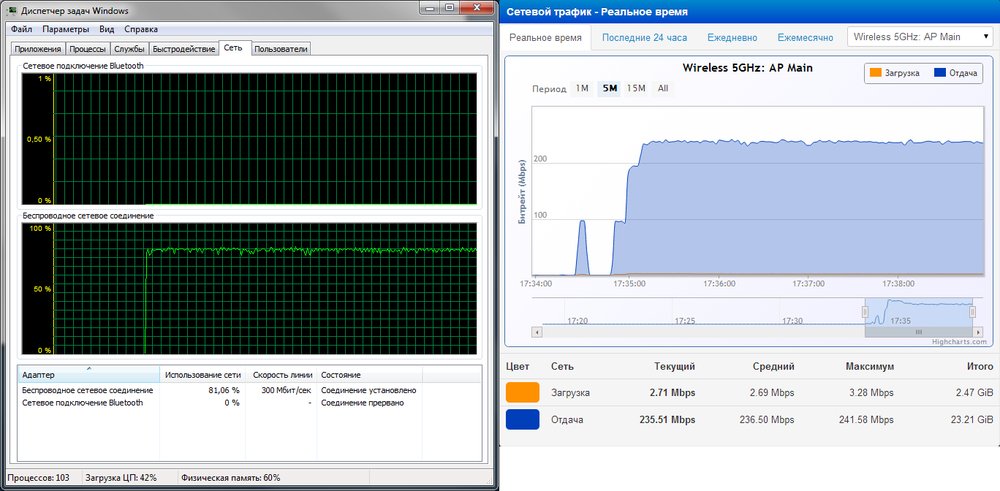Select the Сеть tab

[234, 48]
